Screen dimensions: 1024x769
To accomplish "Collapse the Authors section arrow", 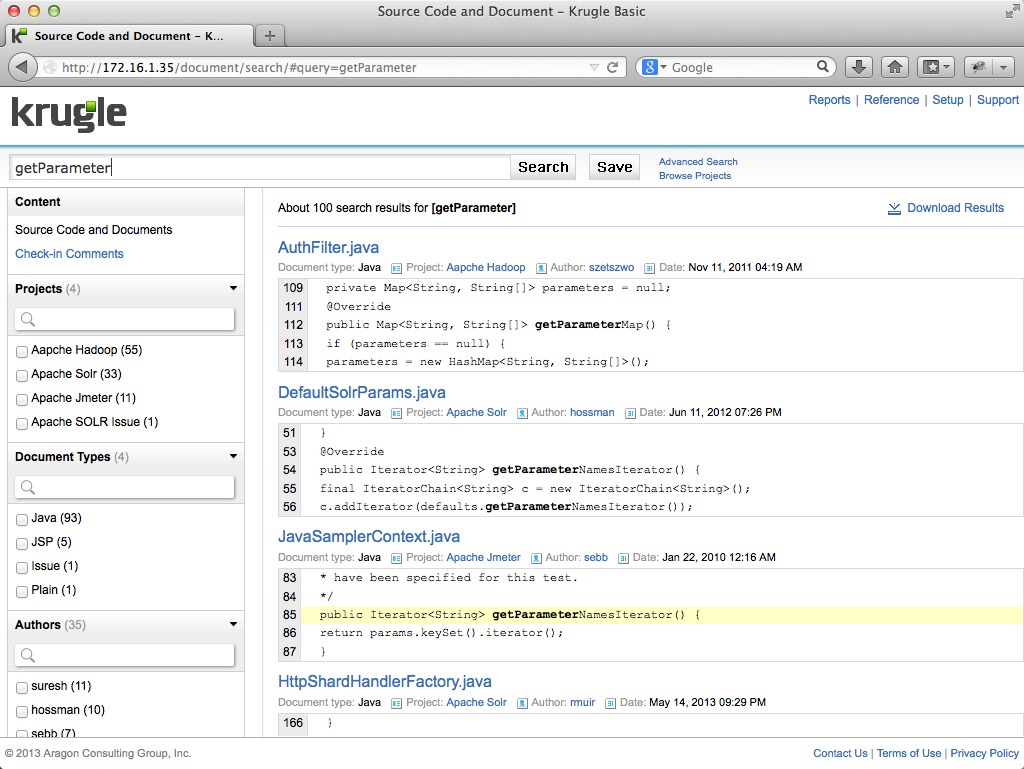I will 233,624.
